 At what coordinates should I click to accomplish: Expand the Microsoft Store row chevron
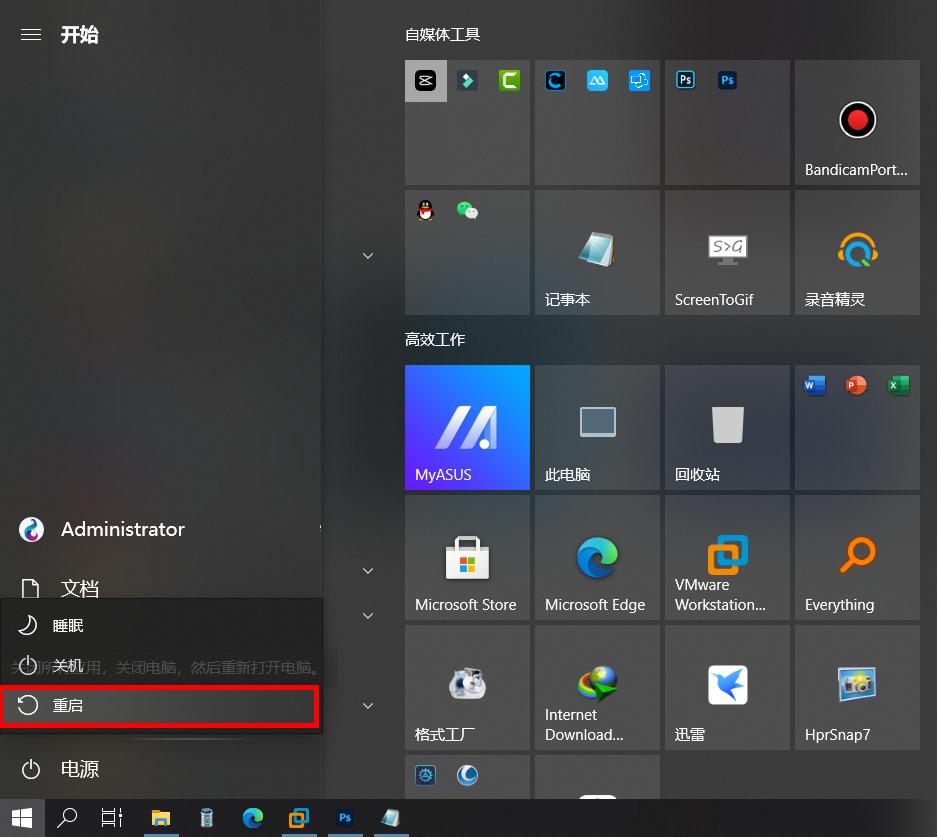(x=368, y=570)
